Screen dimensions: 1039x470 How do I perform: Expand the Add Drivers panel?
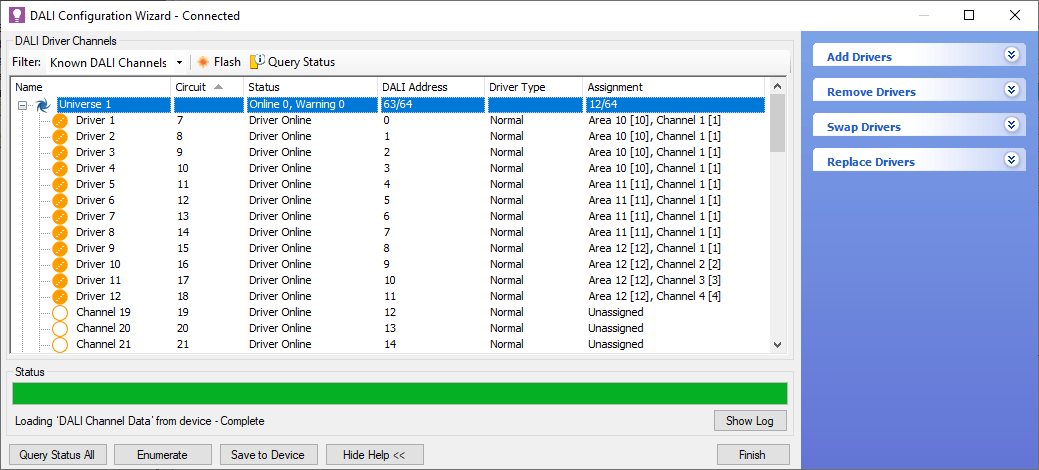point(1011,56)
